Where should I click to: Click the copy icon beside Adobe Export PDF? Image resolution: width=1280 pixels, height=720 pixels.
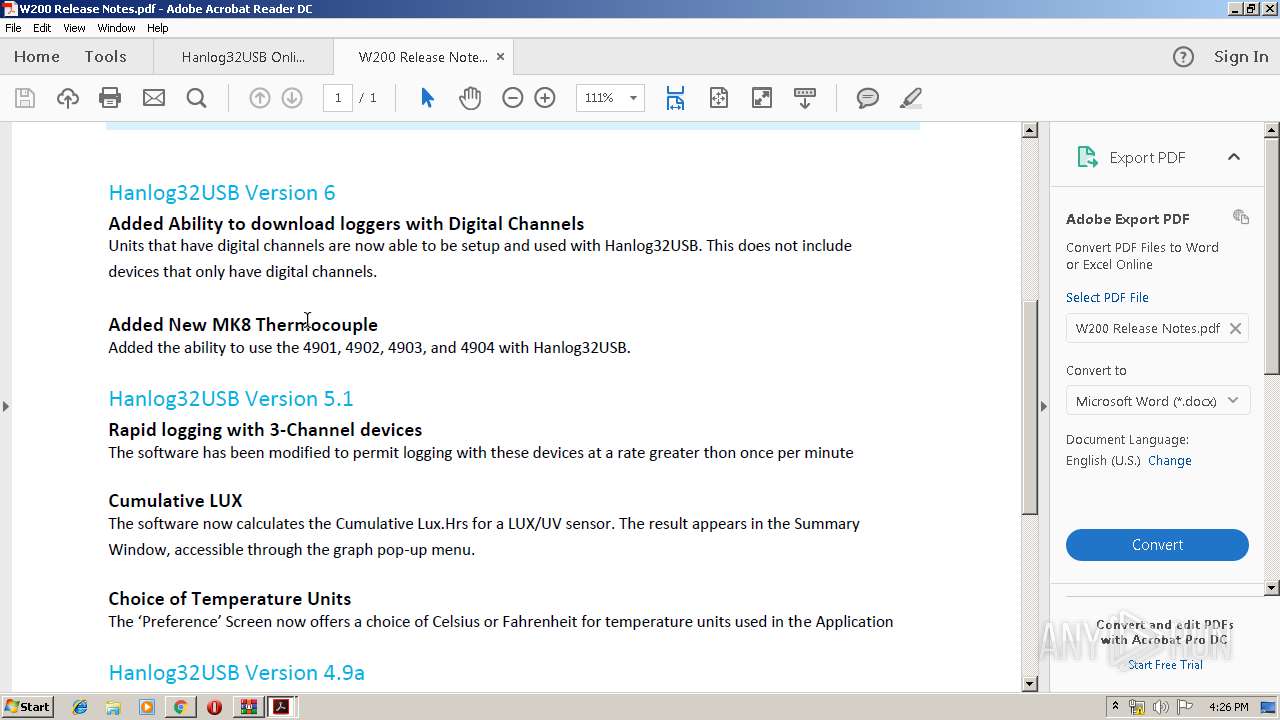[x=1241, y=217]
